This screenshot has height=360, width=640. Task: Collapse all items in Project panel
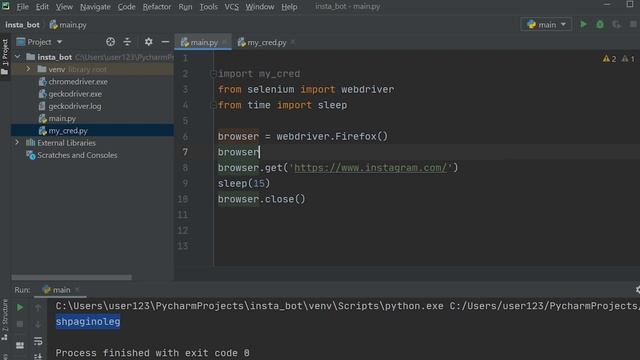[x=127, y=42]
